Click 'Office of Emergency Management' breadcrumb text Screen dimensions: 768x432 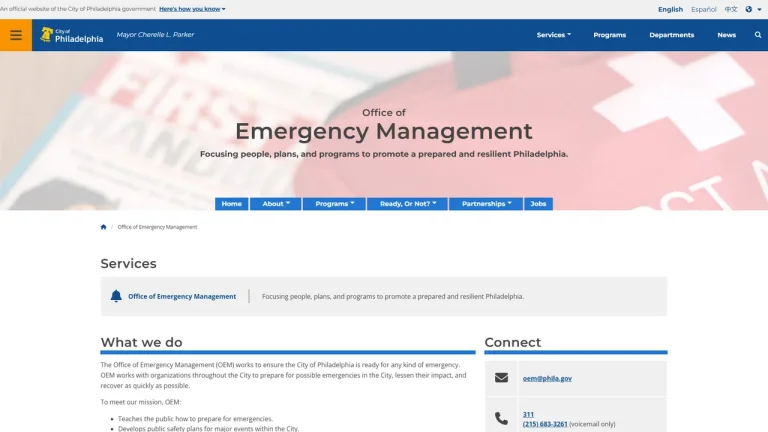point(157,227)
